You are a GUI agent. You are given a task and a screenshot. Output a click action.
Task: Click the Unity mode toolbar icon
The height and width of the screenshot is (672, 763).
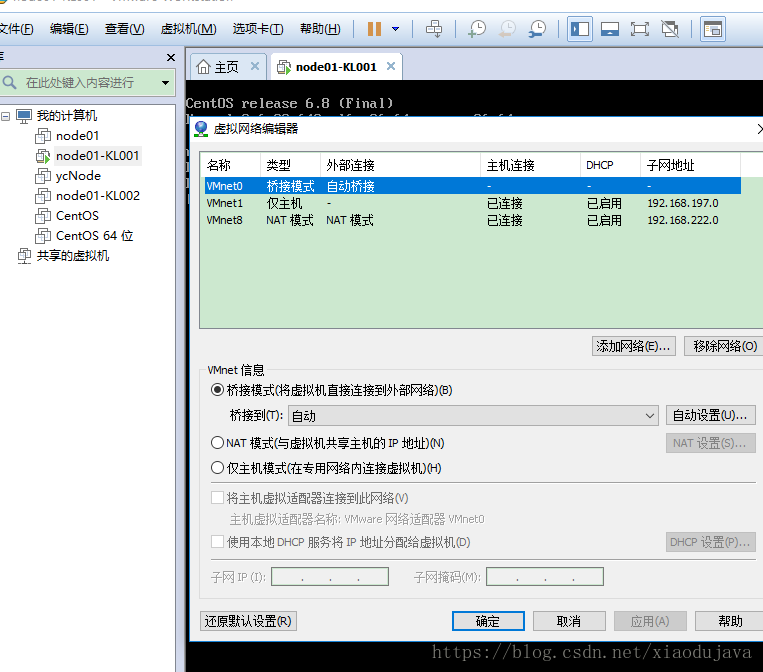tap(670, 29)
